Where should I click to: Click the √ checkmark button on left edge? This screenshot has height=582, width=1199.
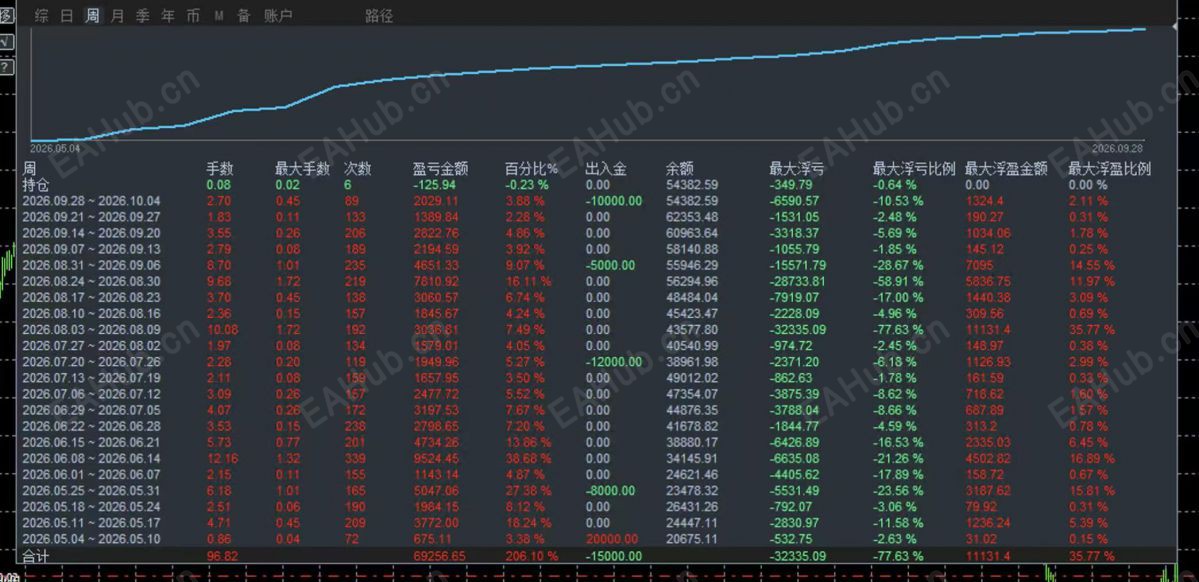pyautogui.click(x=6, y=42)
